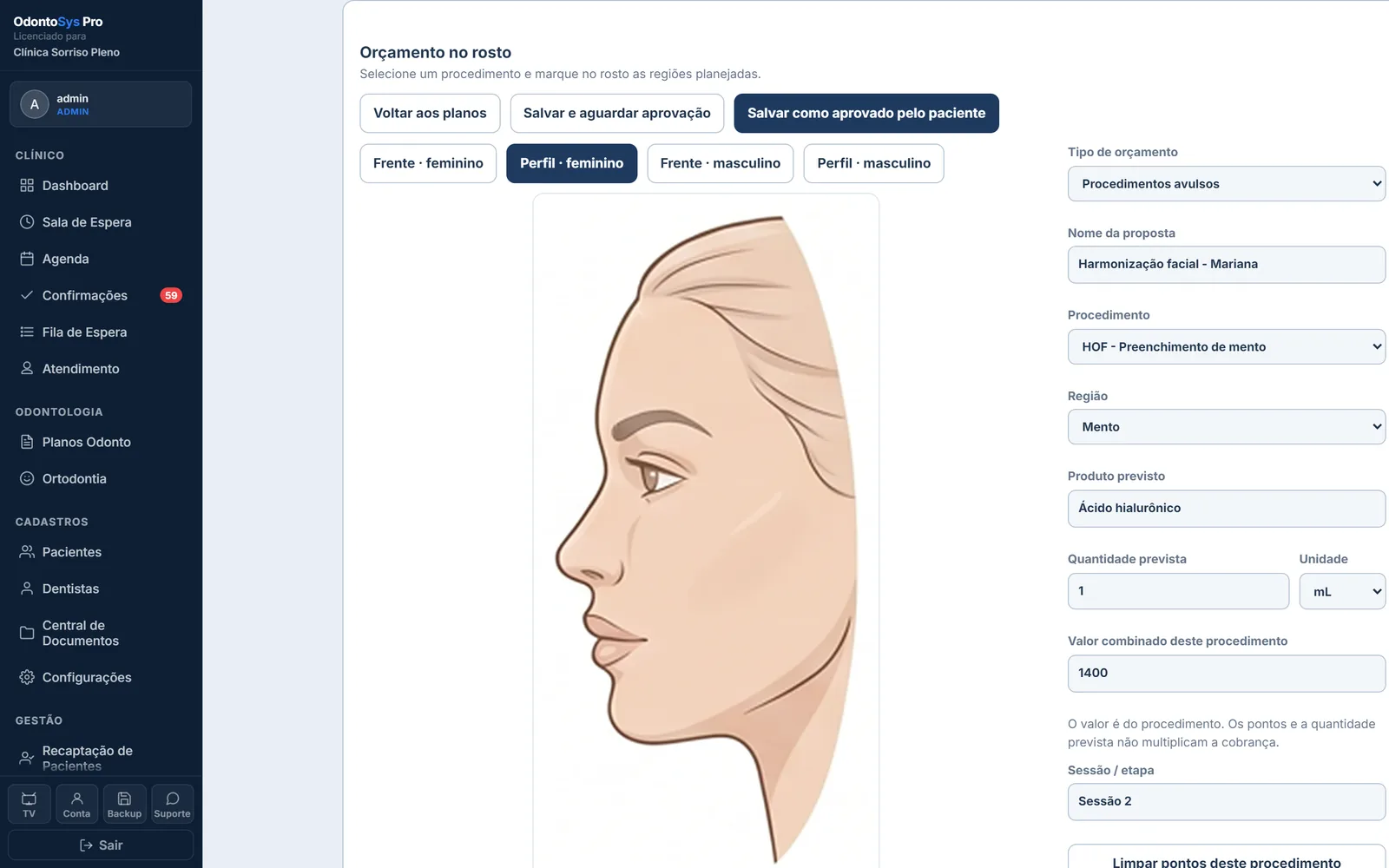Open the Dashboard grid icon
This screenshot has width=1389, height=868.
tap(27, 186)
